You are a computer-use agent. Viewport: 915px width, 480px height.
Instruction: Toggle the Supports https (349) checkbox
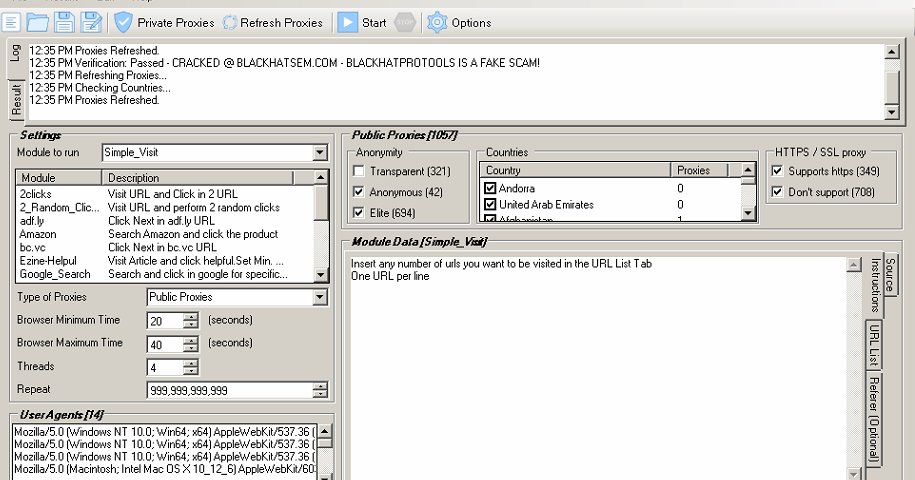(777, 171)
